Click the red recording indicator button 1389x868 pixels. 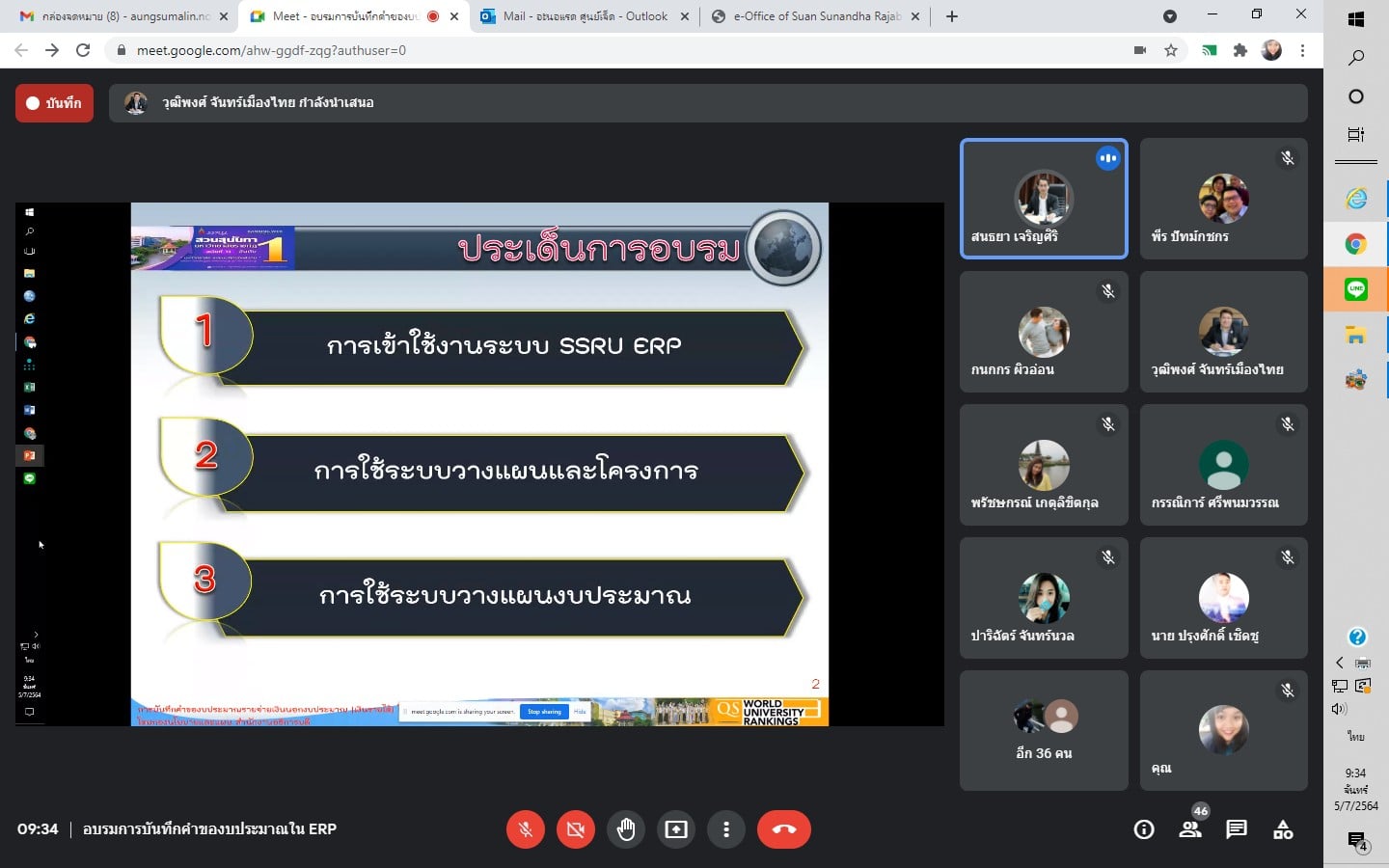[x=54, y=103]
